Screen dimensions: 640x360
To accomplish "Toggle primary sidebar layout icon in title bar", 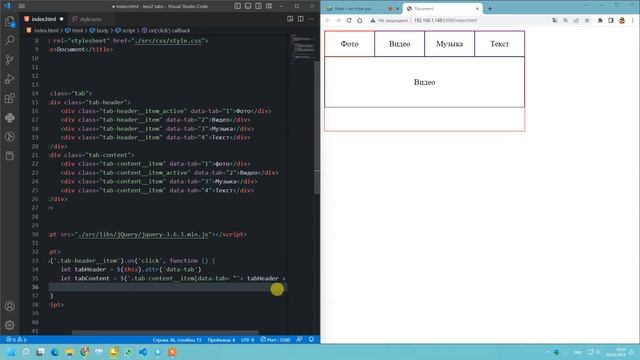I will pyautogui.click(x=238, y=6).
